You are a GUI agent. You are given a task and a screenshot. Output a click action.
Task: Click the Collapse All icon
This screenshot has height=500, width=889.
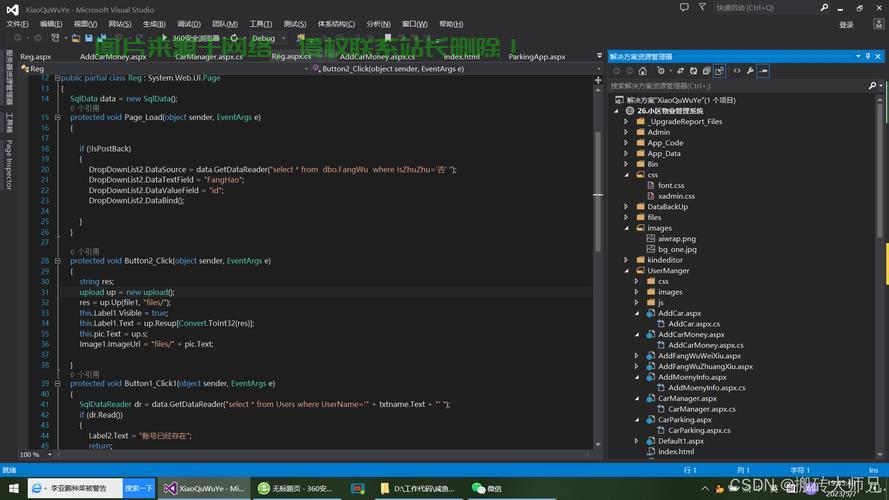706,71
